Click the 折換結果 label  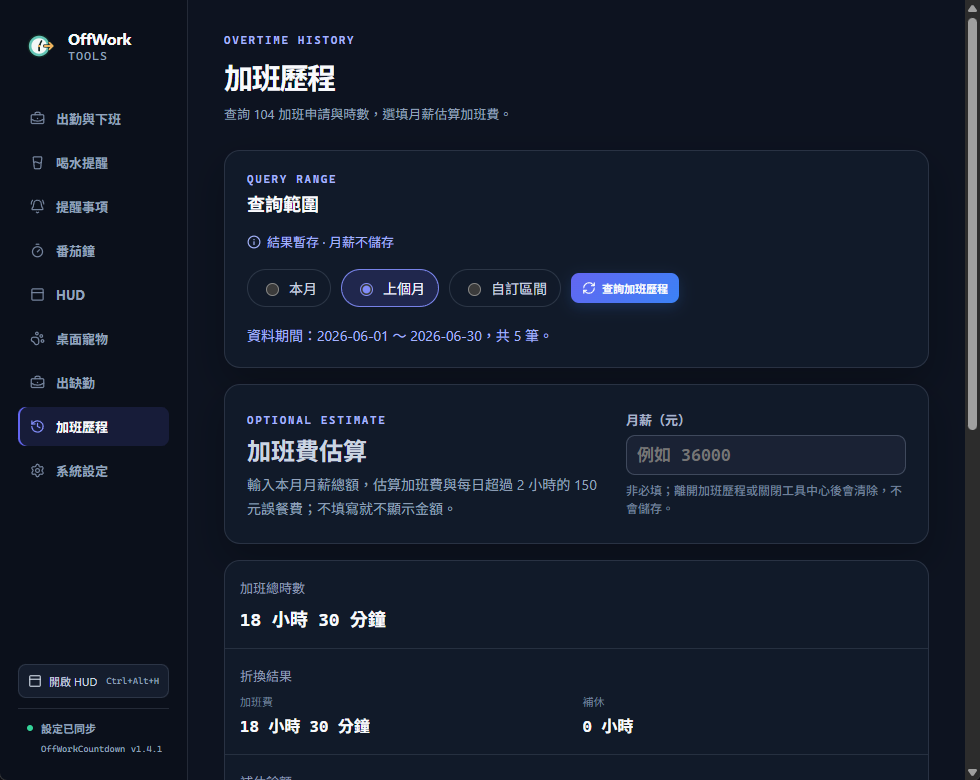tap(266, 676)
